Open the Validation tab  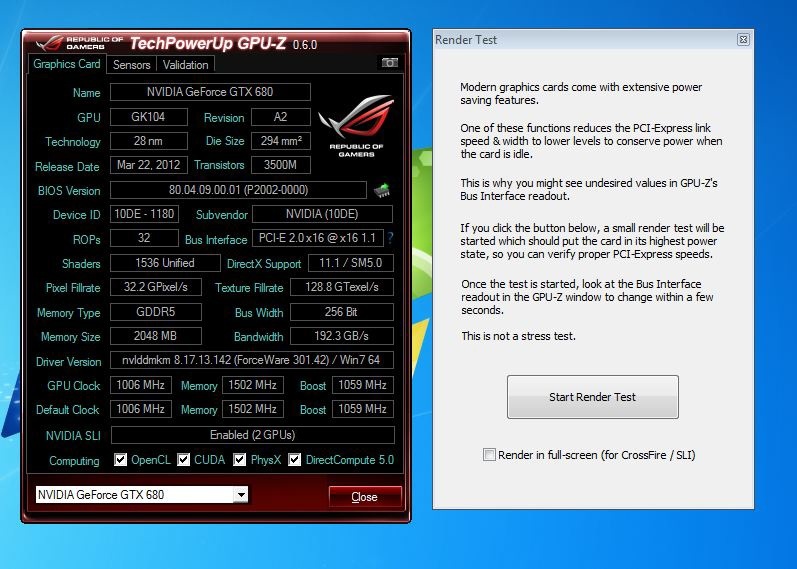(x=186, y=65)
